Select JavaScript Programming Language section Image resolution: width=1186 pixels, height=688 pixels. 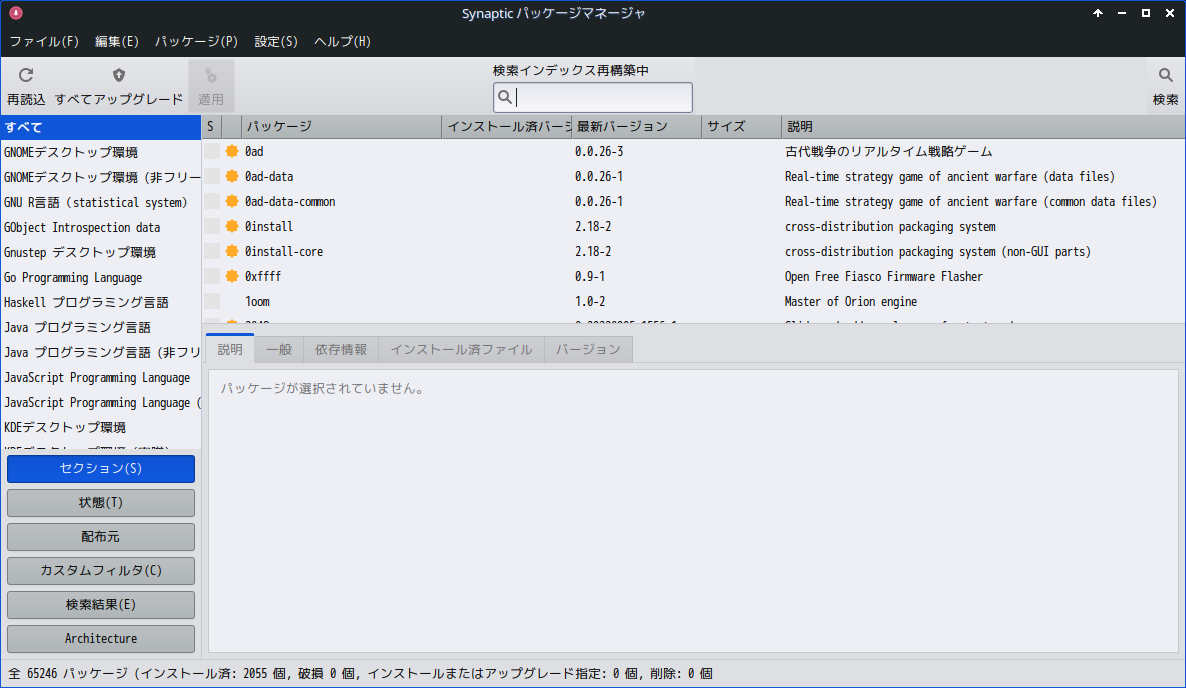(101, 377)
